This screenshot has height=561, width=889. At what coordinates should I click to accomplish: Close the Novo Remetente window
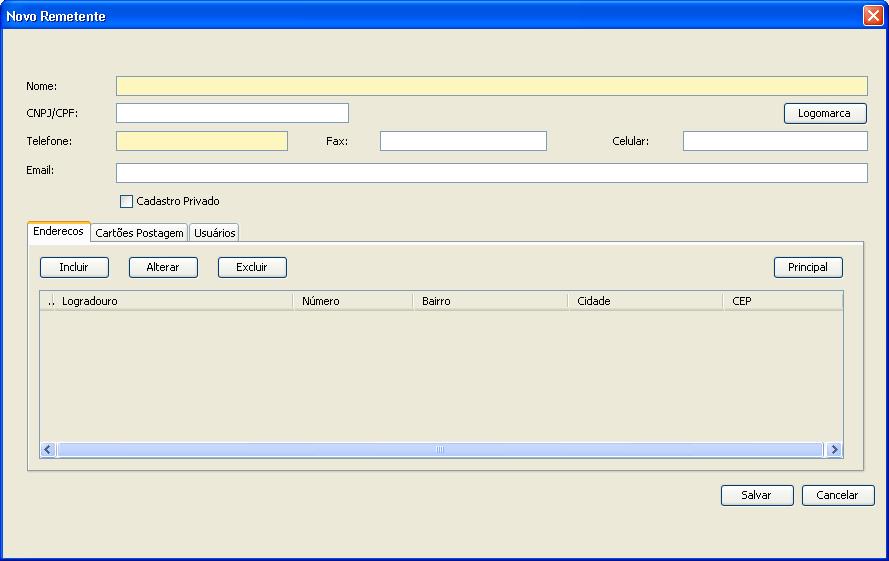coord(873,15)
